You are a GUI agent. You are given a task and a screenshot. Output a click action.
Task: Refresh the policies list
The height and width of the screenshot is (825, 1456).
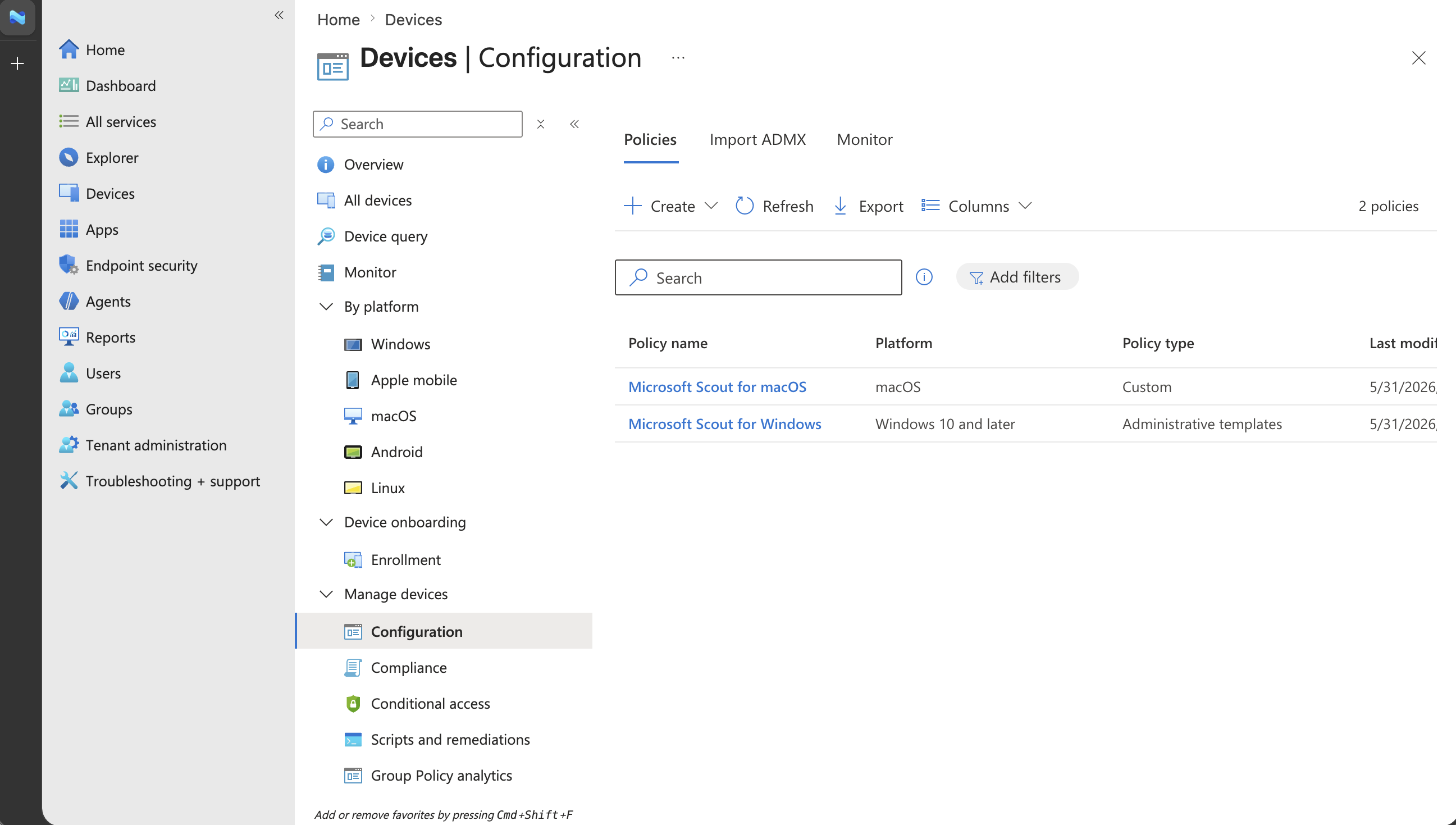pos(774,206)
